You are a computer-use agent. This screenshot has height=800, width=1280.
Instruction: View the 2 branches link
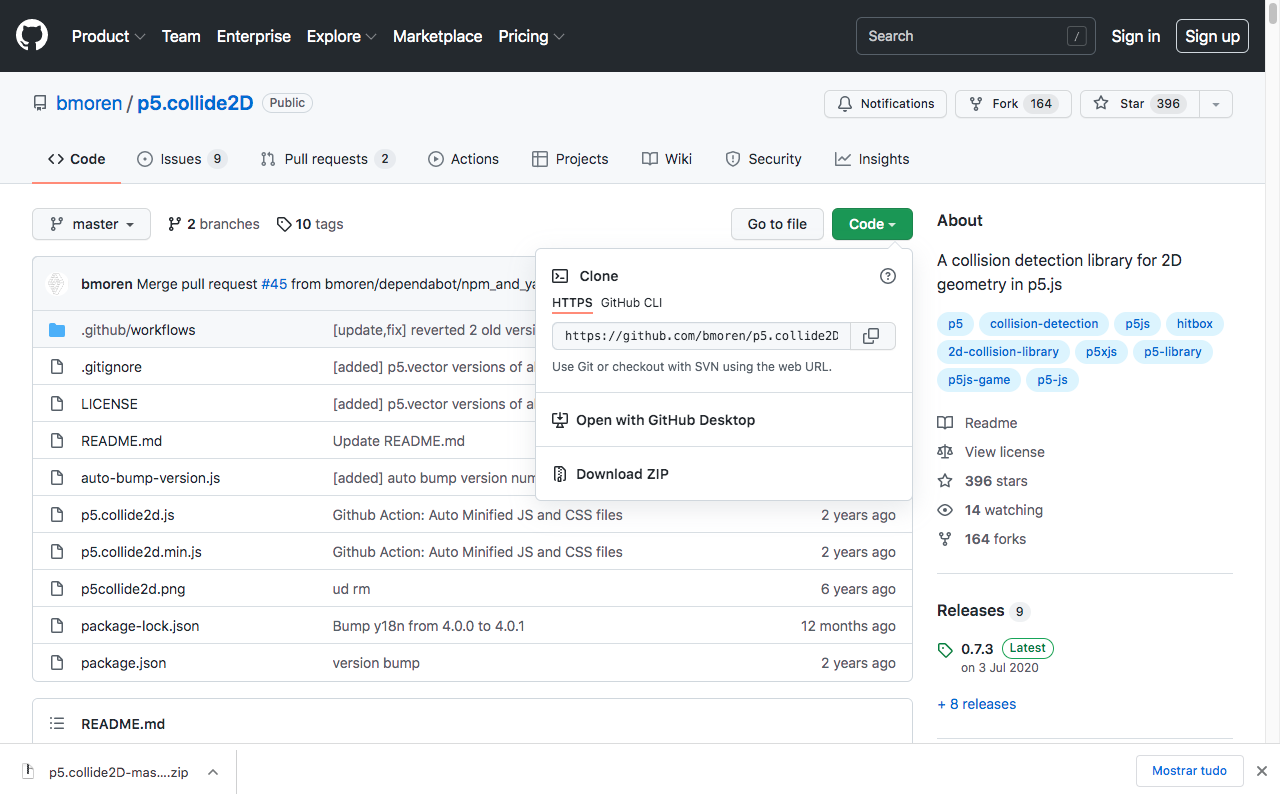tap(213, 224)
